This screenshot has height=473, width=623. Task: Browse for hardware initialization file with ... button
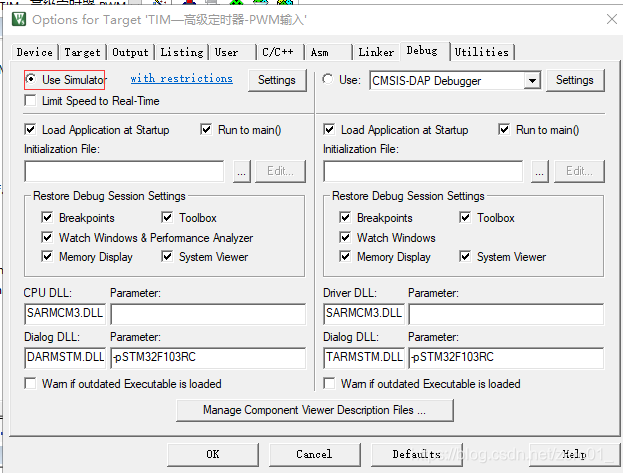(x=540, y=171)
